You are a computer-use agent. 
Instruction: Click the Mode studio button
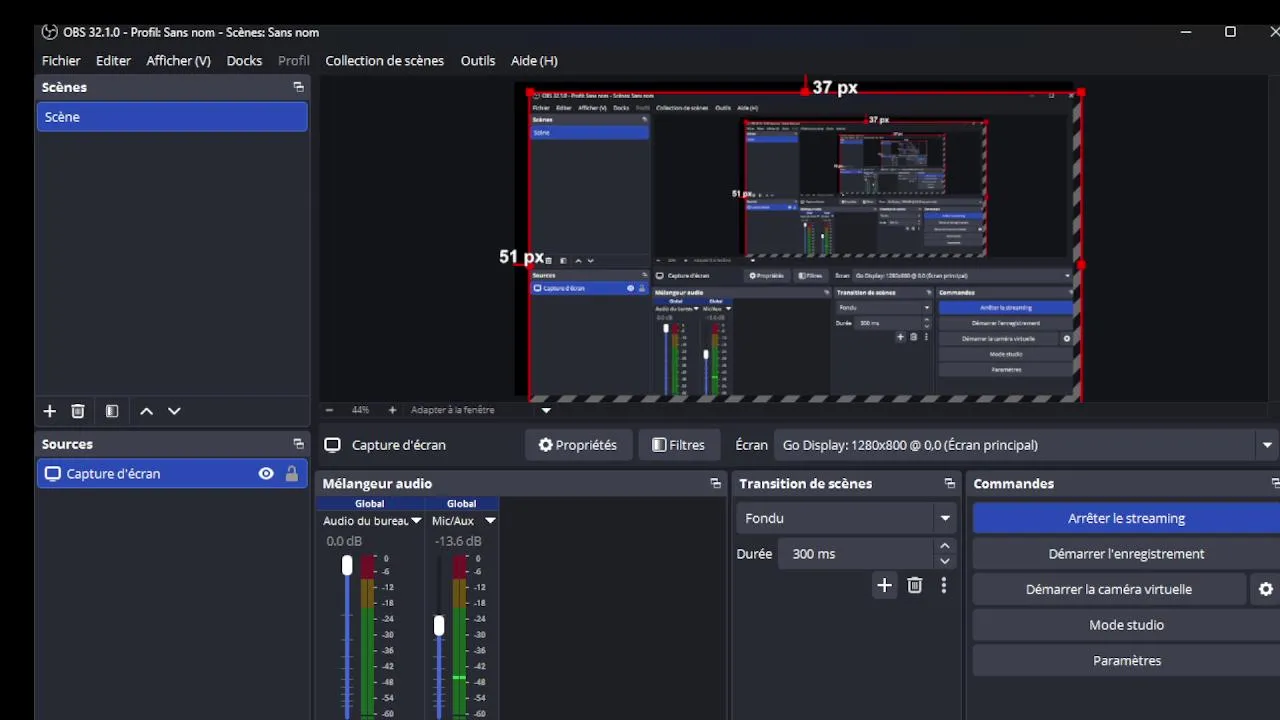[1126, 625]
